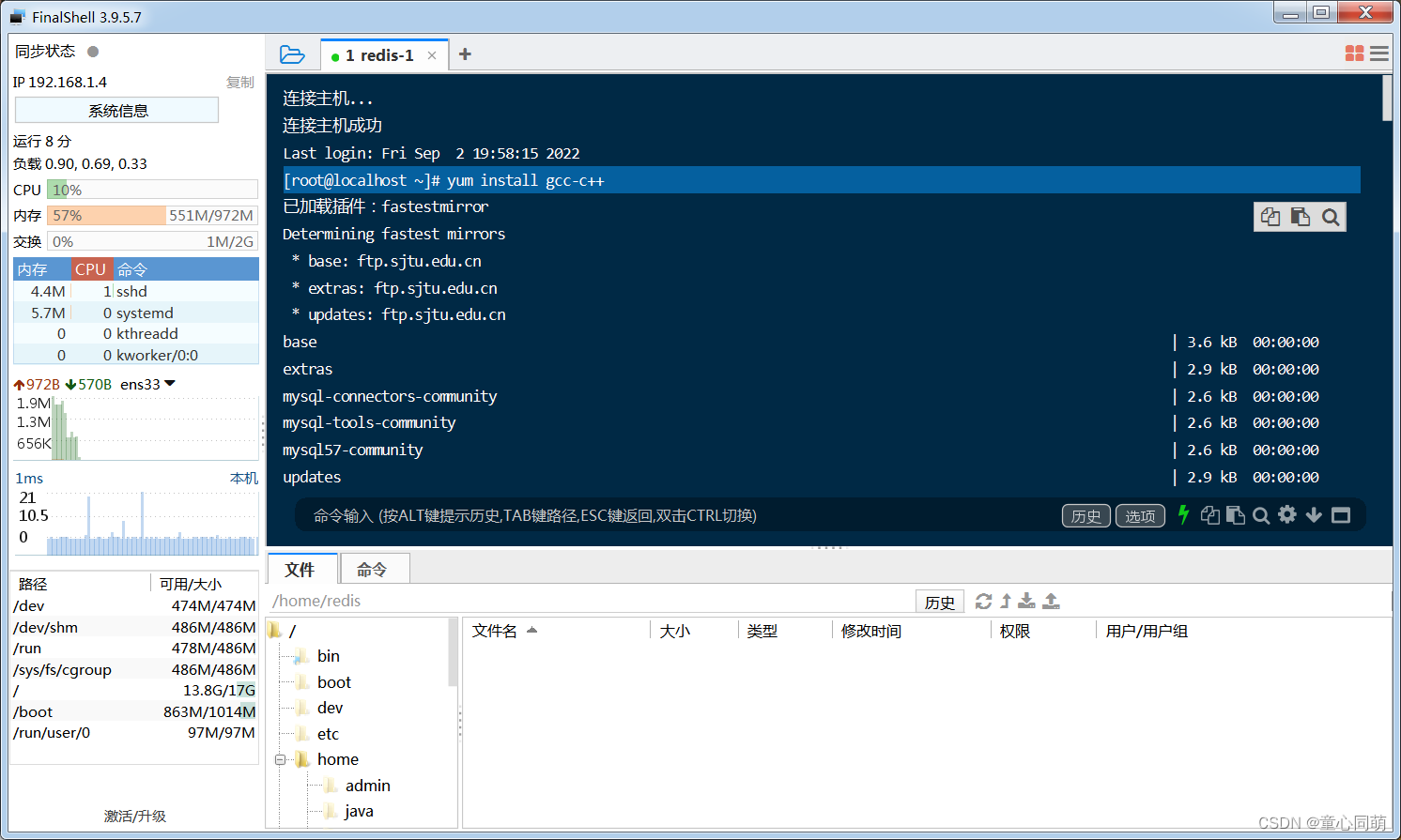The width and height of the screenshot is (1401, 840).
Task: Click 历史 button next to file path
Action: [x=940, y=602]
